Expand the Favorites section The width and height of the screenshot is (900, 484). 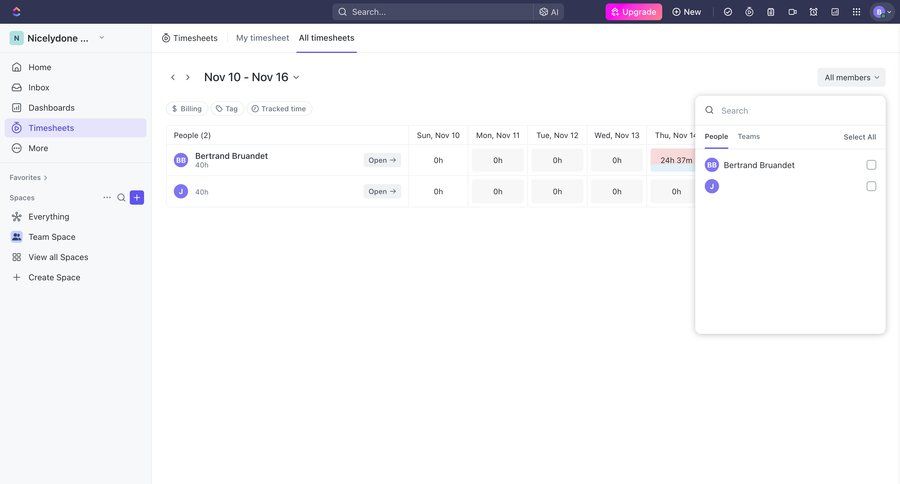[29, 177]
